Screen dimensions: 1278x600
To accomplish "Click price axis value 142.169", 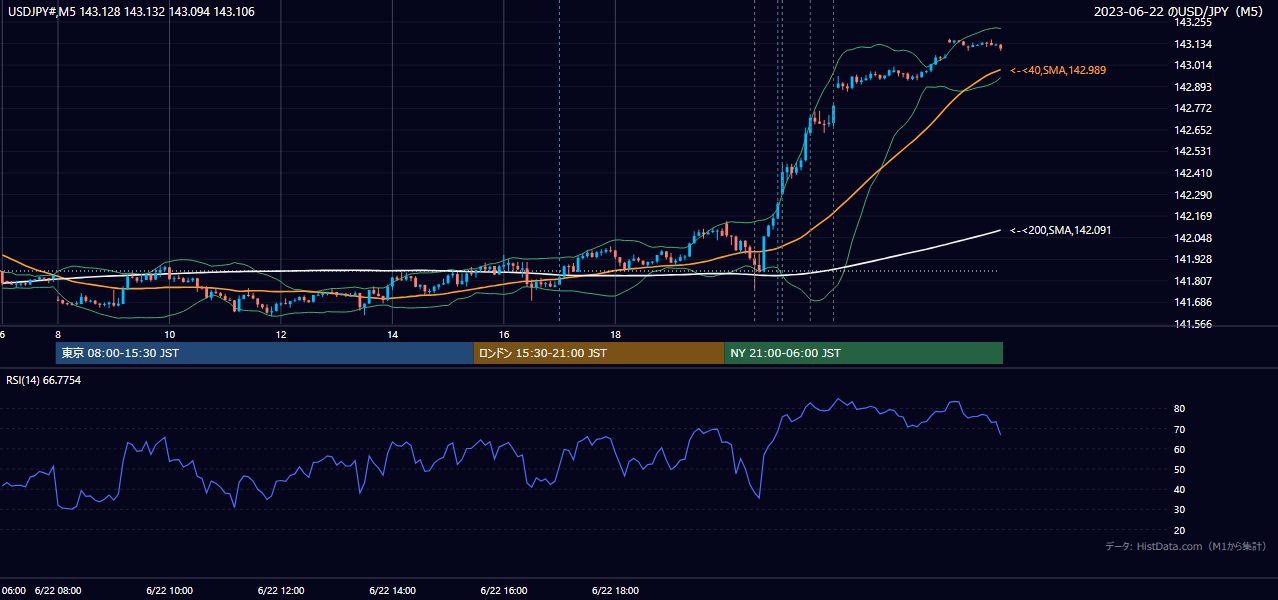I will [x=1193, y=216].
